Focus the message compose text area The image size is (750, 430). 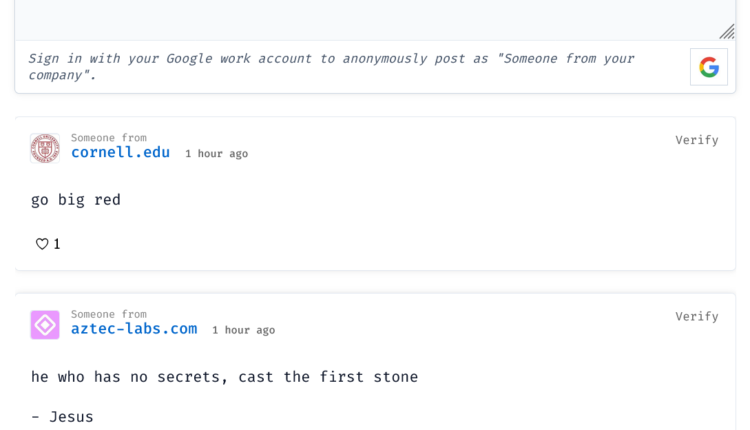coord(370,15)
